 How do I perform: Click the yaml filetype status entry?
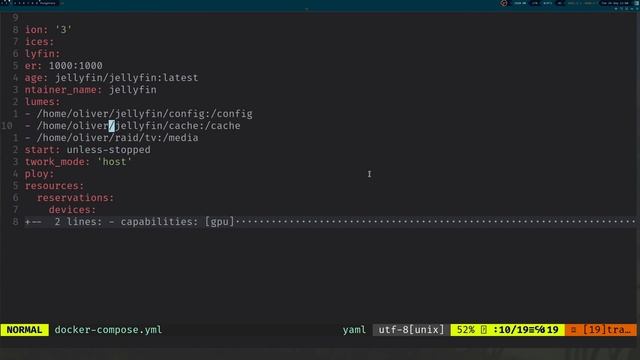click(x=354, y=330)
